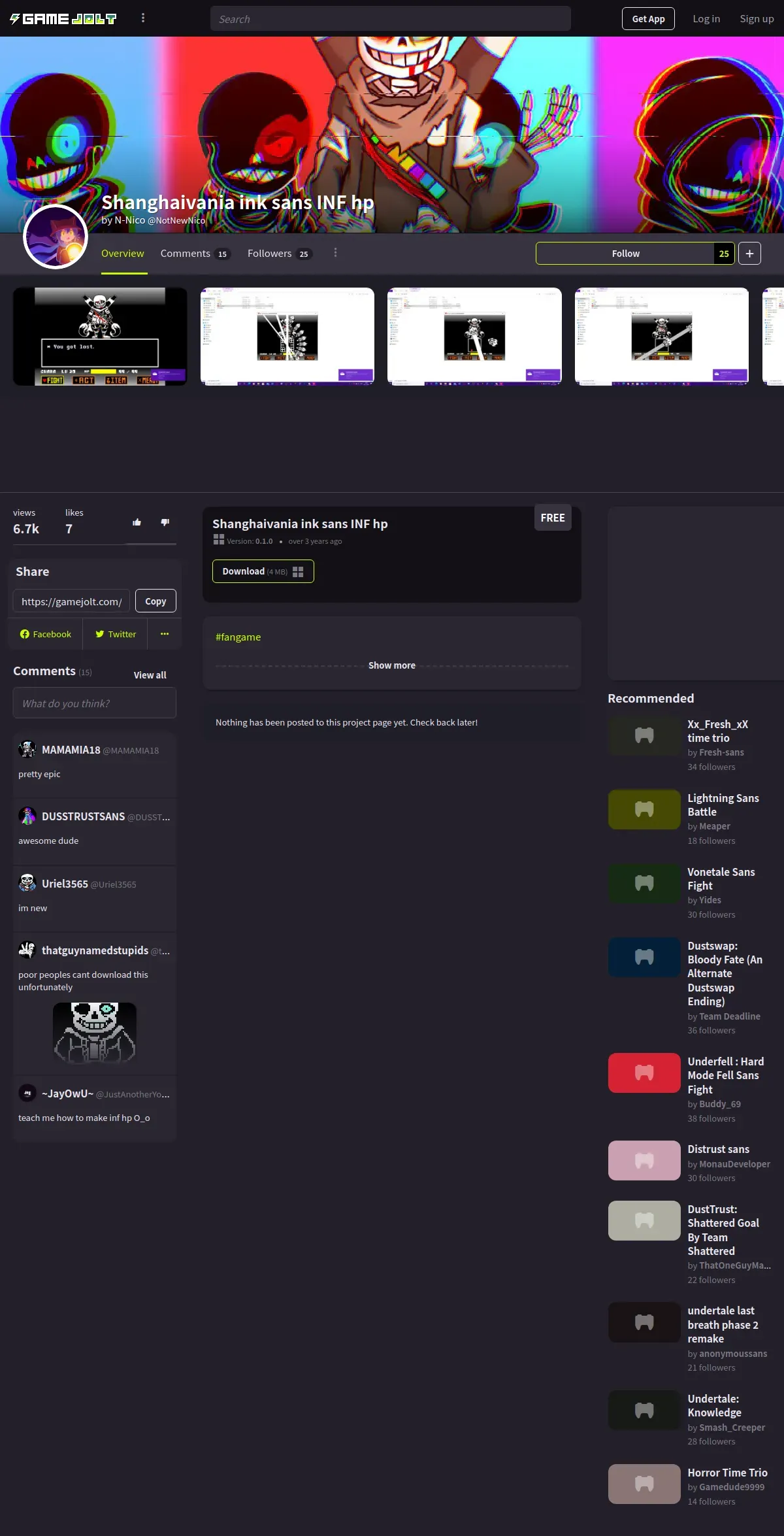Open Lightning Sans Battle game icon
The image size is (784, 1536).
644,809
